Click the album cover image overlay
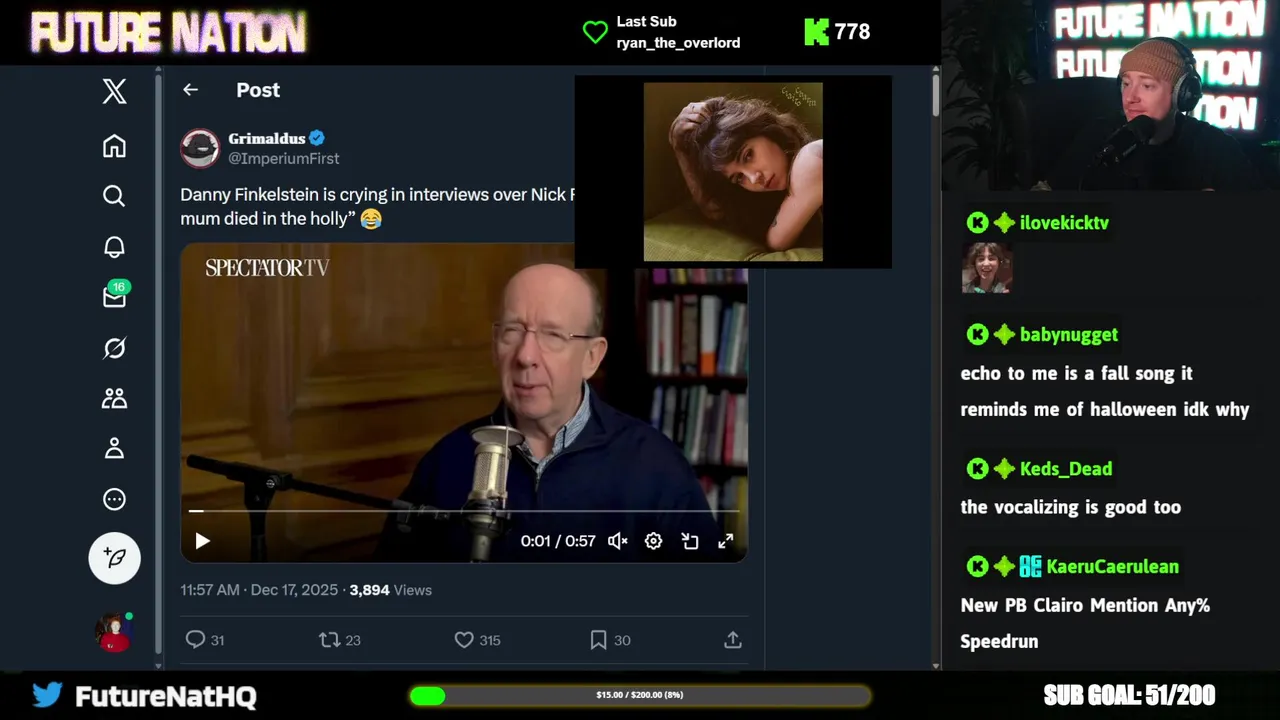The image size is (1280, 720). tap(733, 172)
